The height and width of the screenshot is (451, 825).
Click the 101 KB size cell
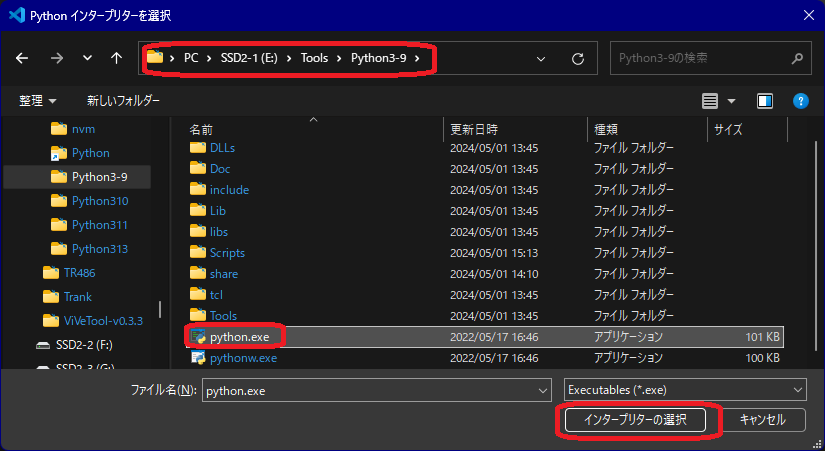[x=762, y=337]
